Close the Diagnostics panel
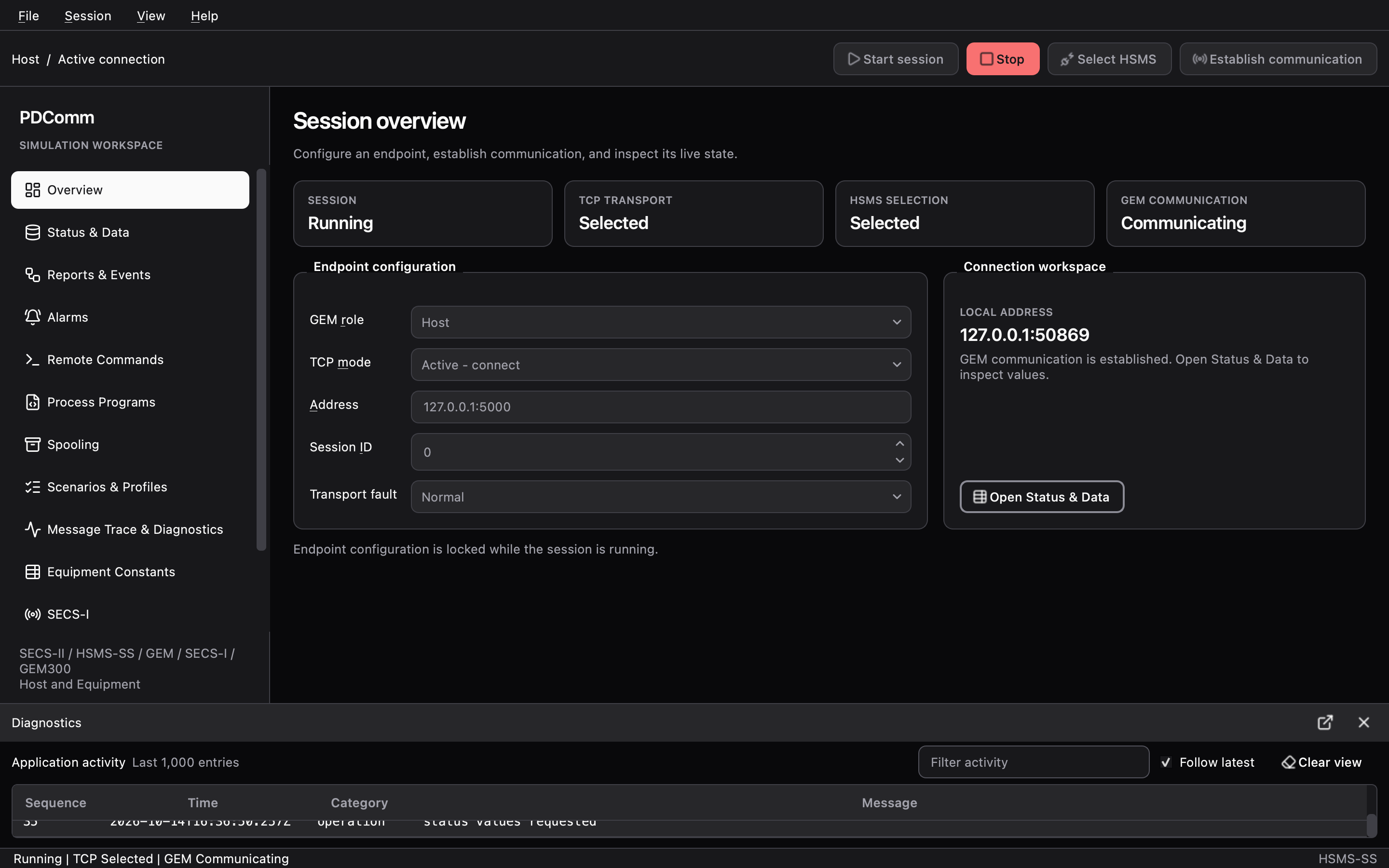 tap(1364, 723)
